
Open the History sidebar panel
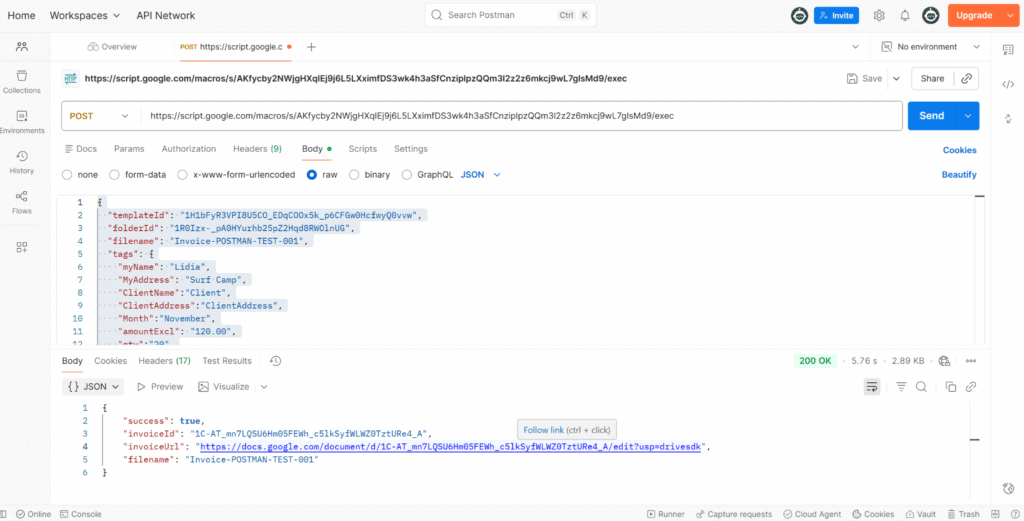pyautogui.click(x=22, y=162)
